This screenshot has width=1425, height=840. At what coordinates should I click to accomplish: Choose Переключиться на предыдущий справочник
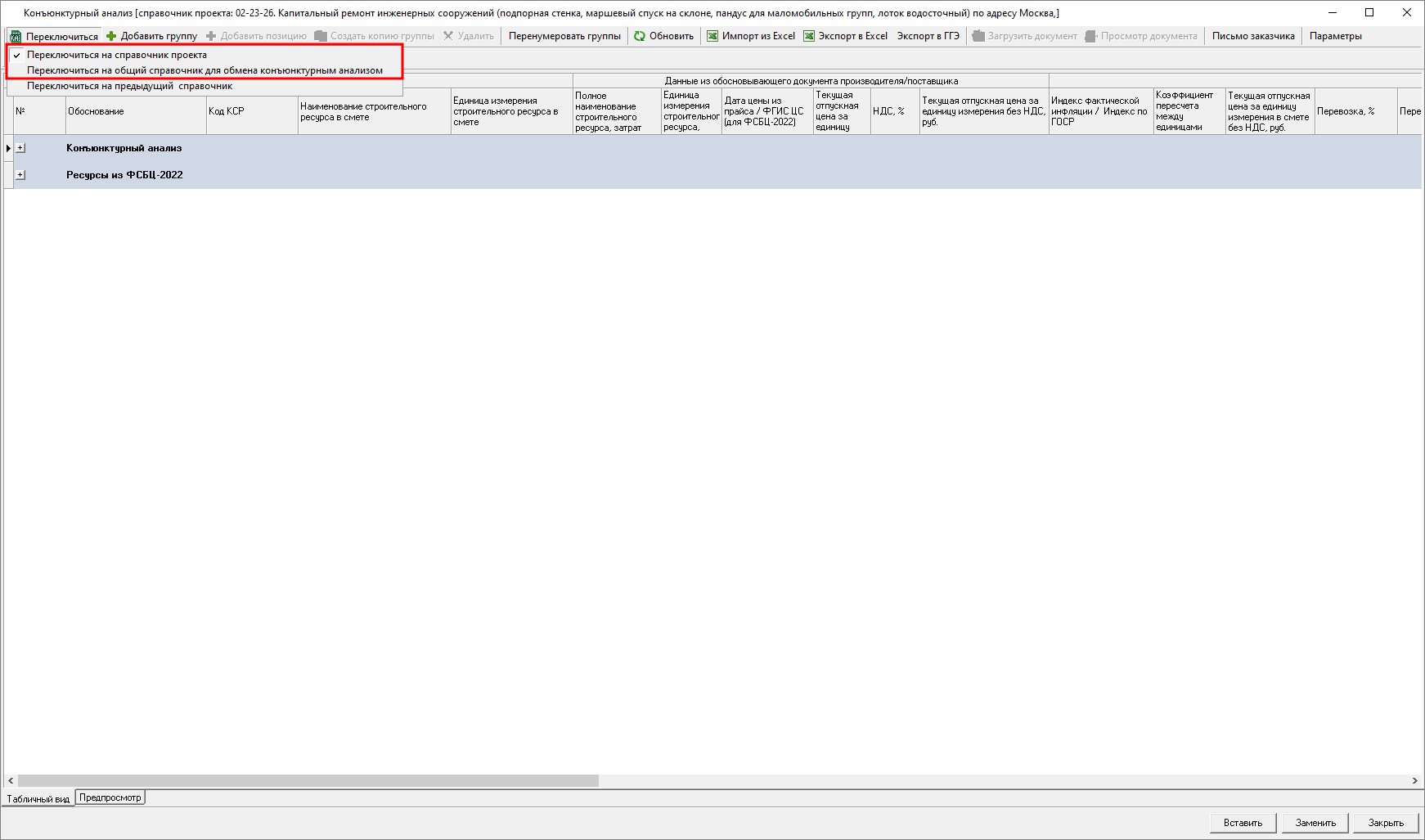click(x=129, y=86)
